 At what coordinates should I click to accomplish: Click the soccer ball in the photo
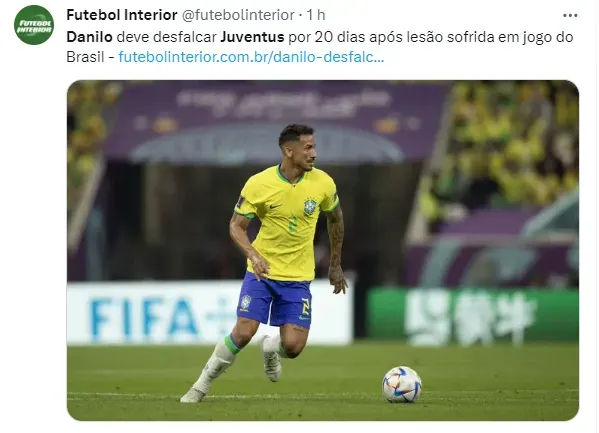tap(402, 384)
